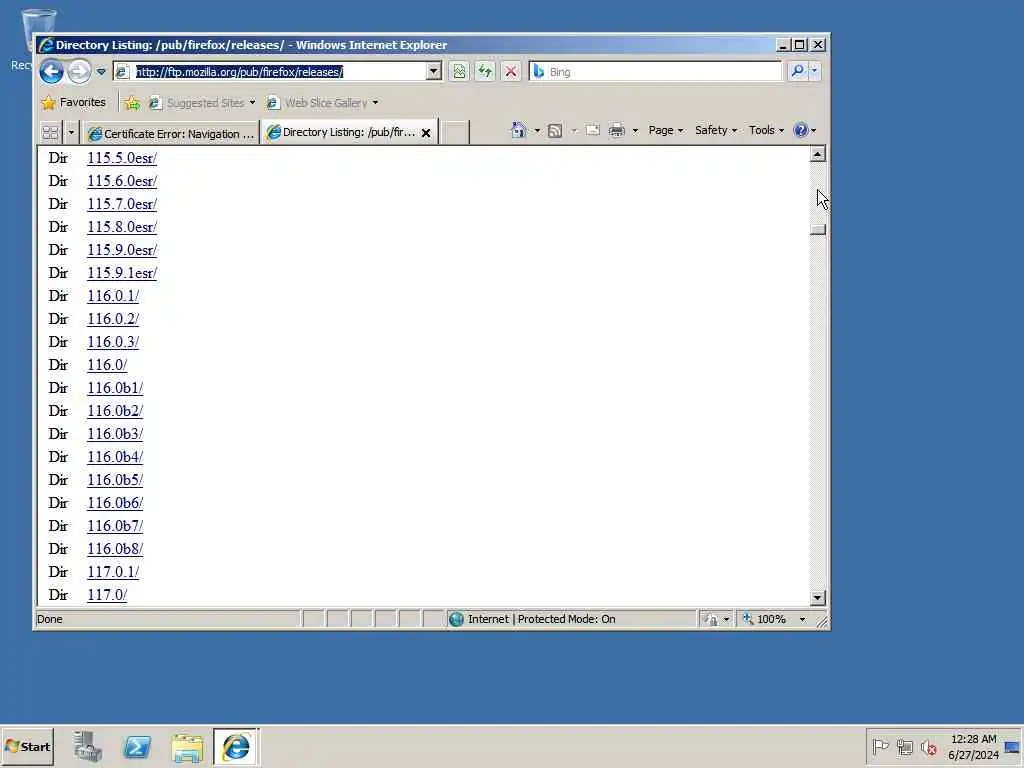Go back with the Back arrow button

coord(51,71)
